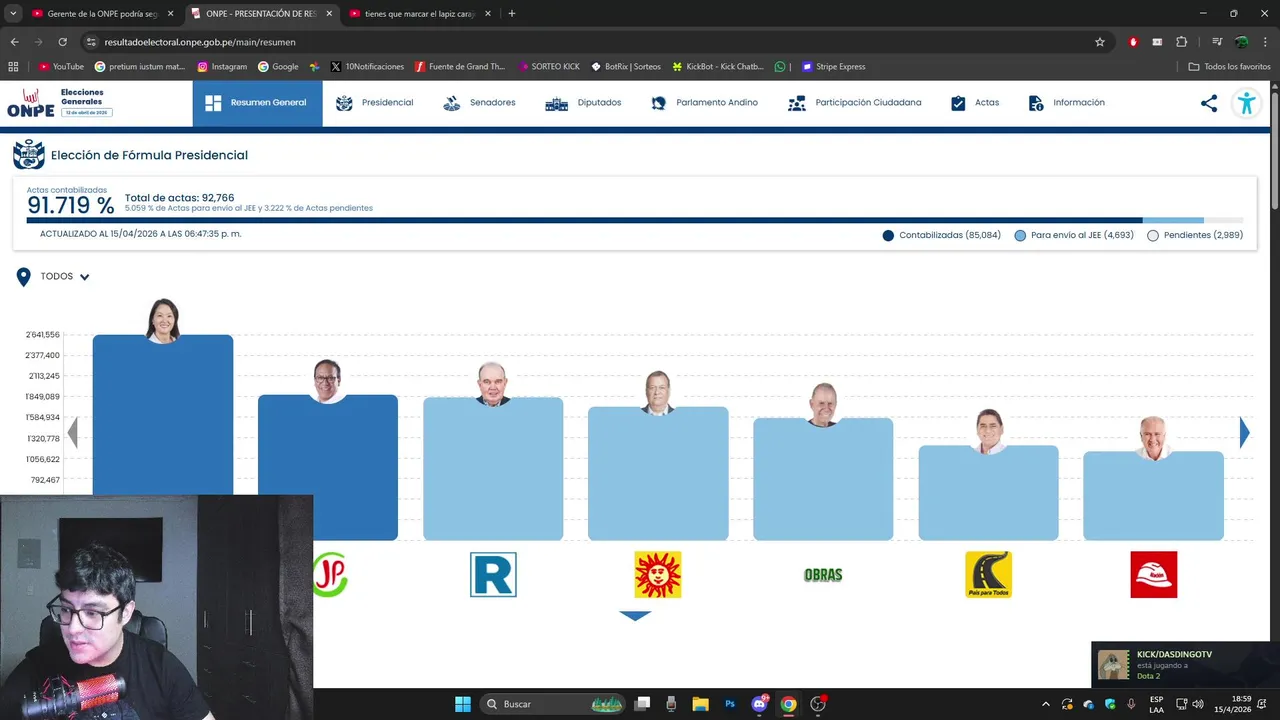1280x720 pixels.
Task: Open the Google bookmark
Action: [278, 67]
